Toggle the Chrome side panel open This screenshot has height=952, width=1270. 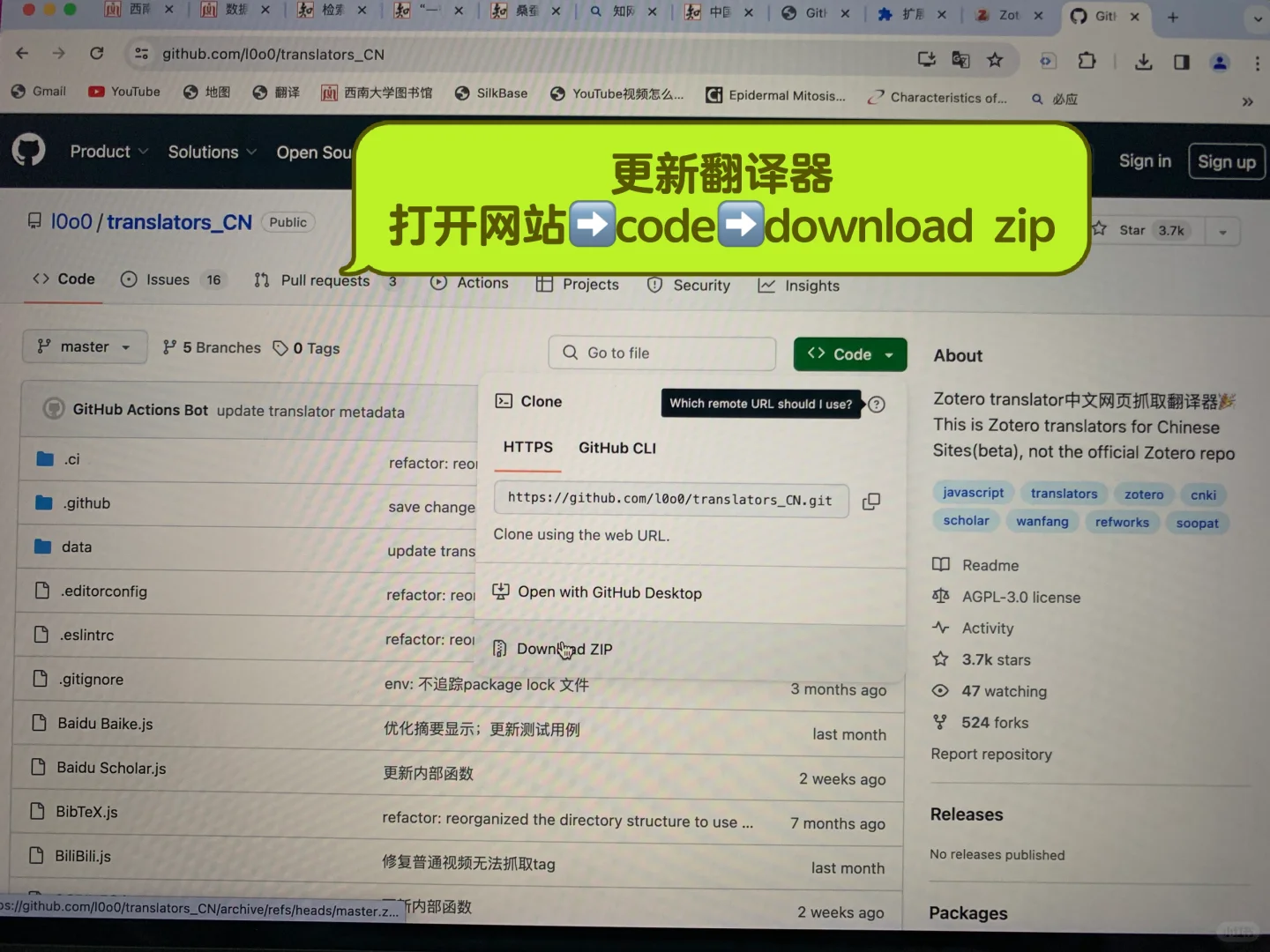coord(1182,61)
